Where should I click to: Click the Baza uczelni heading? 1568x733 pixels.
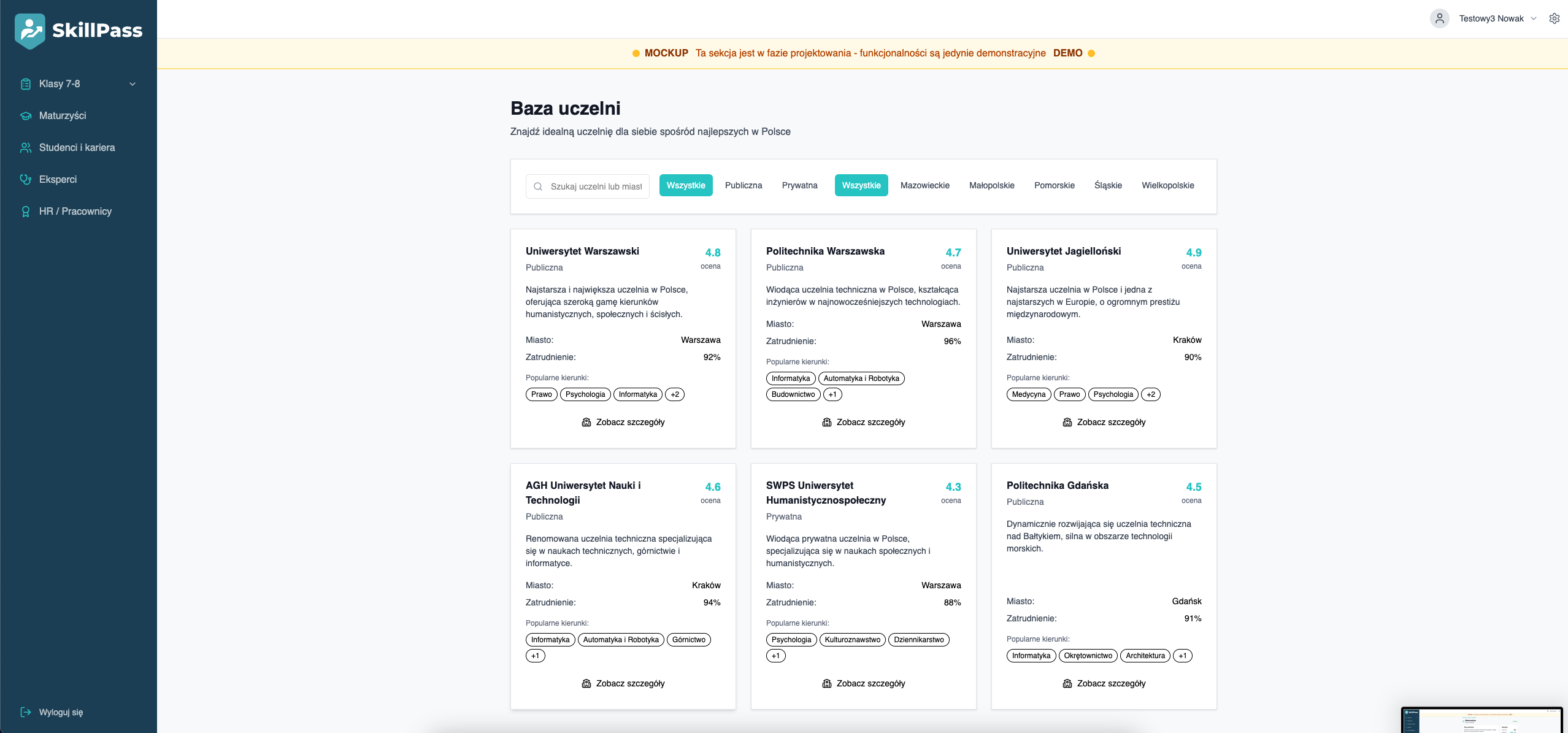[566, 109]
